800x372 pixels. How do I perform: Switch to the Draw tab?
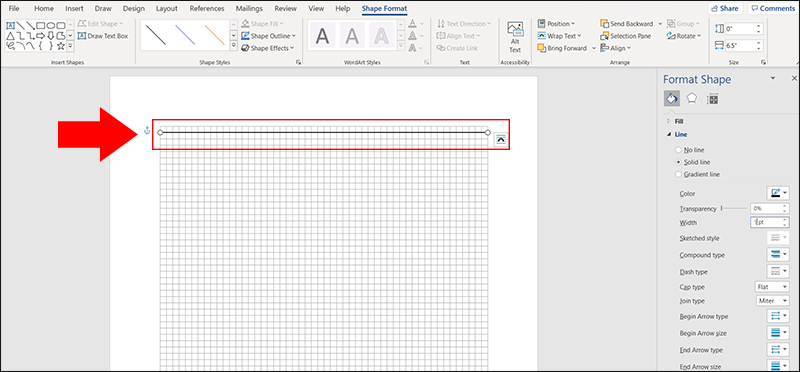click(x=103, y=8)
